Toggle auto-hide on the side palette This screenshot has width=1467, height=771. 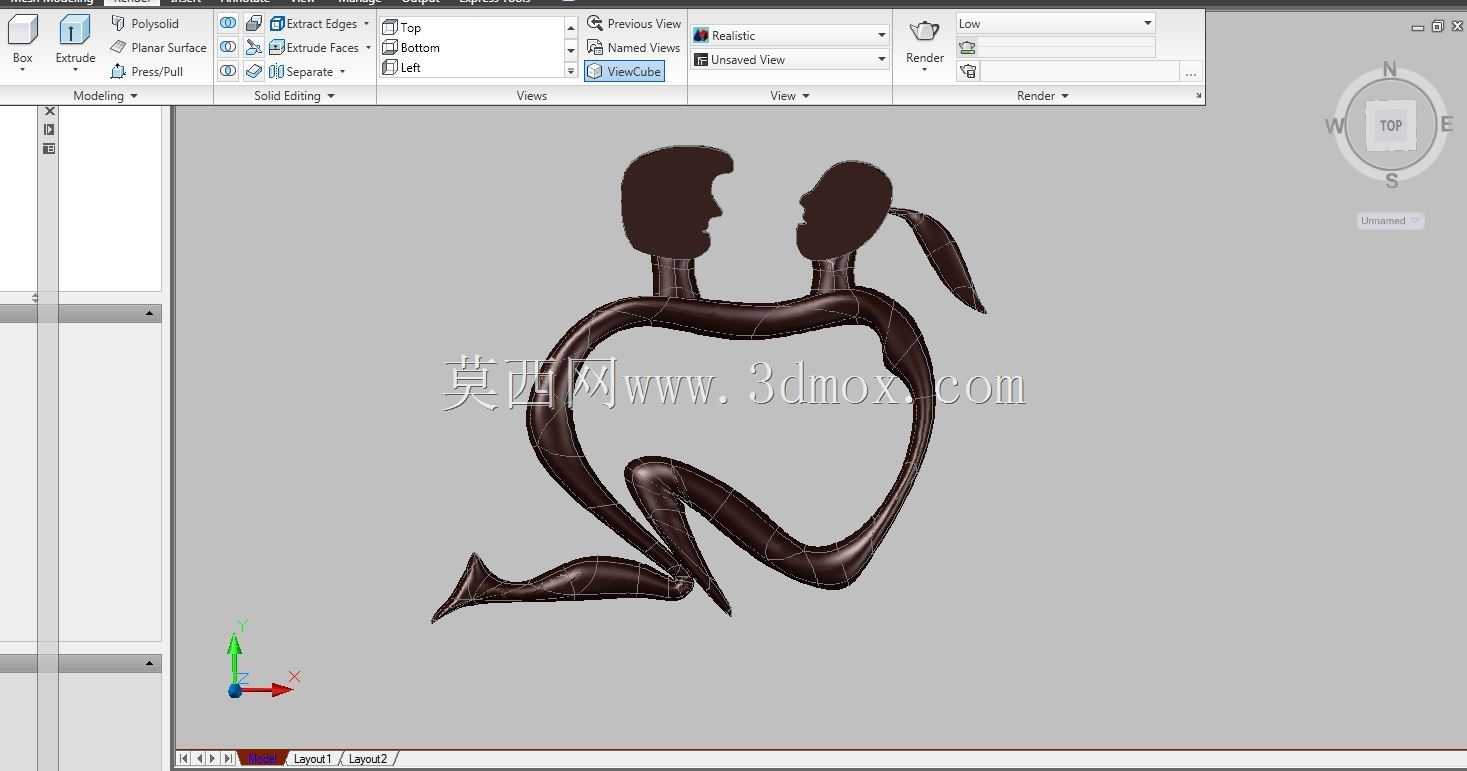coord(49,129)
